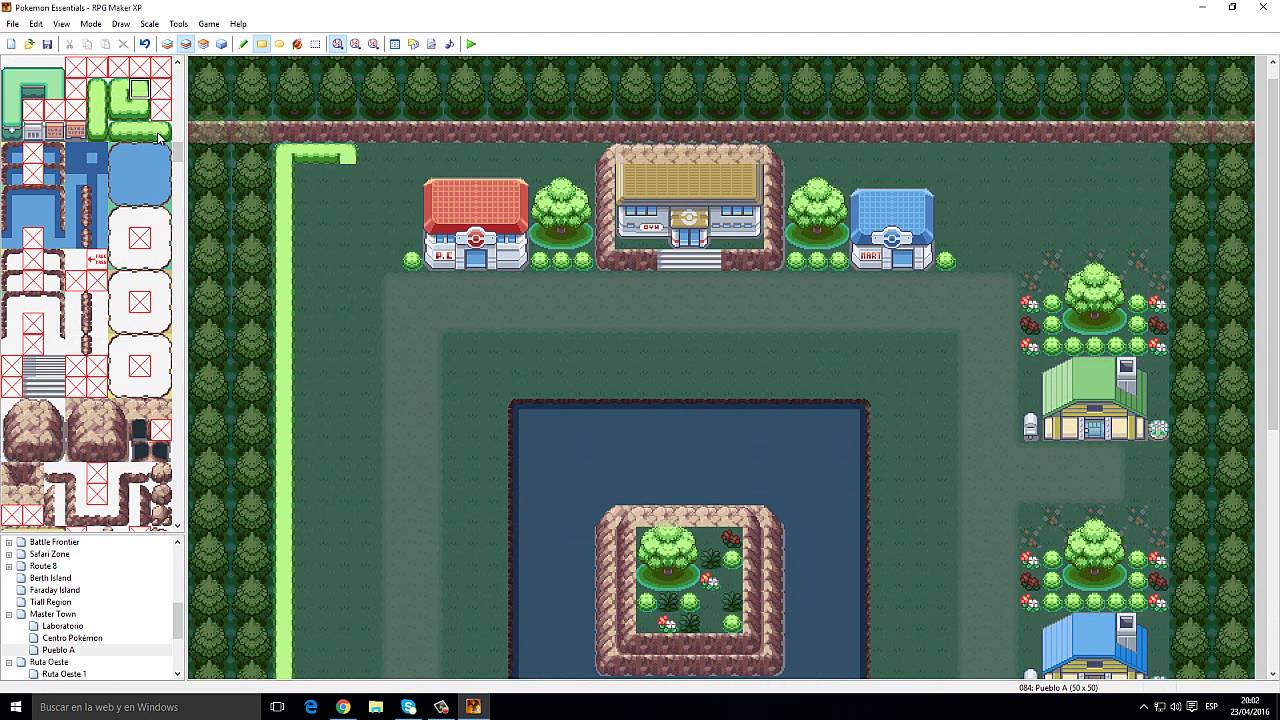Select the Flood Fill tool
The image size is (1280, 720).
click(297, 44)
